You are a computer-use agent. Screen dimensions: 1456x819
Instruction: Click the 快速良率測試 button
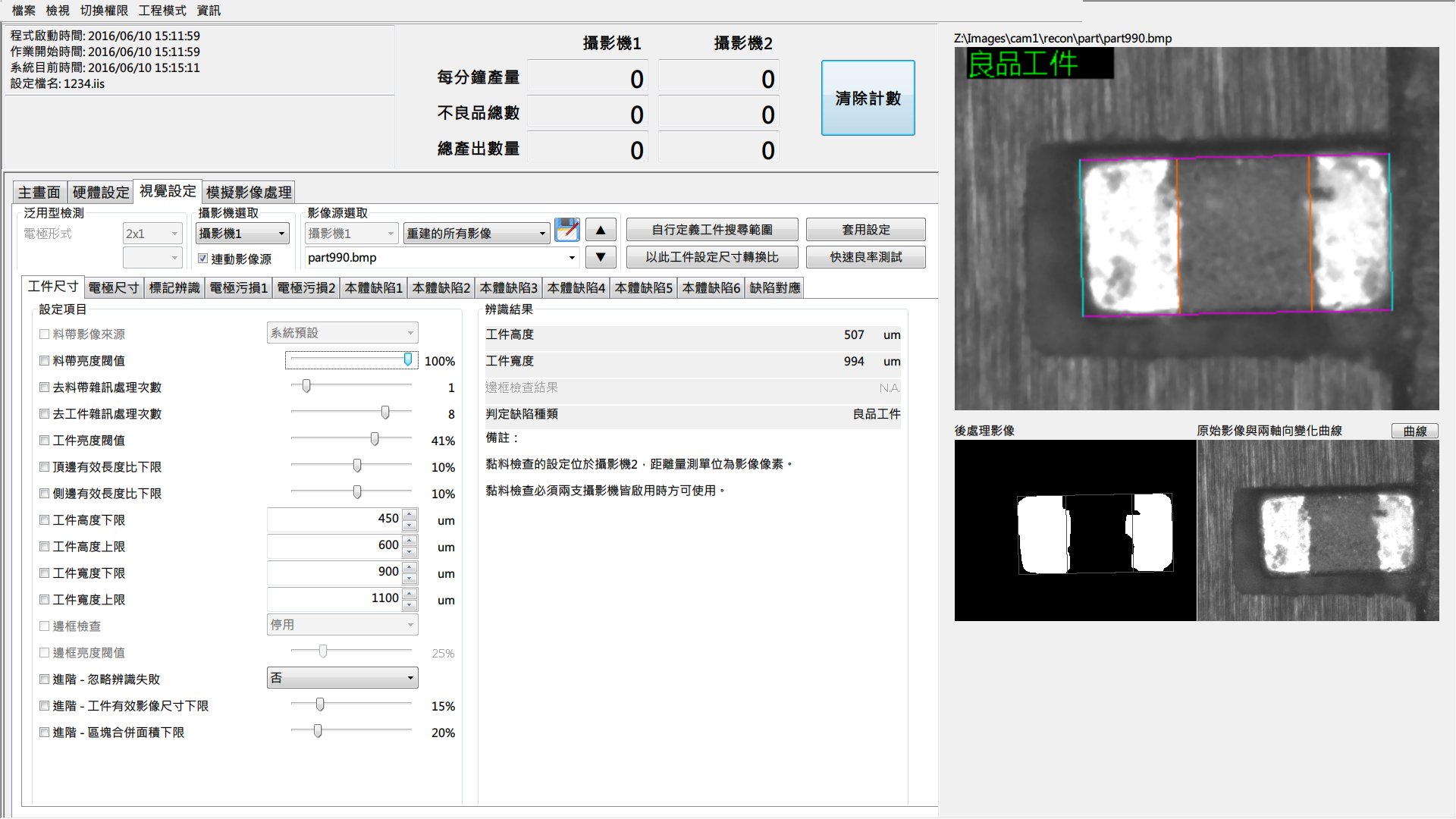pyautogui.click(x=866, y=257)
